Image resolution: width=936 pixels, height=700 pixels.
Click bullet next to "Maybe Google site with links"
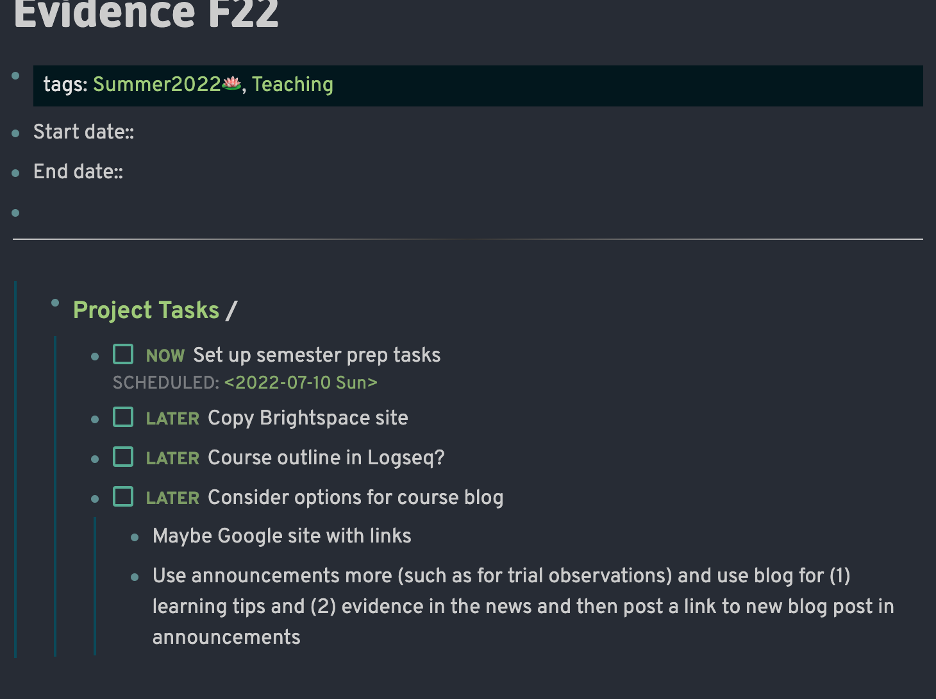[x=135, y=537]
